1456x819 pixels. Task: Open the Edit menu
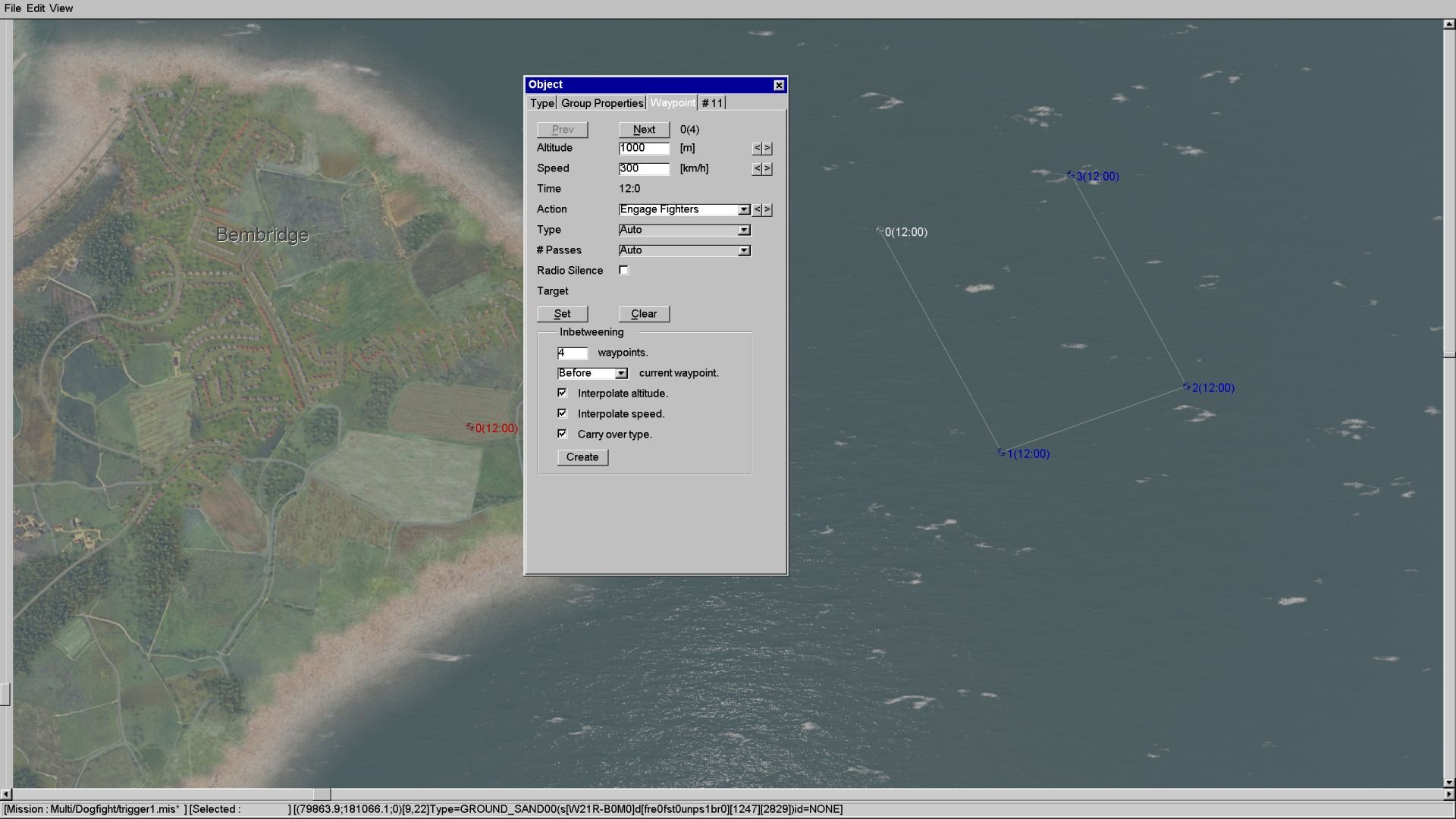36,8
